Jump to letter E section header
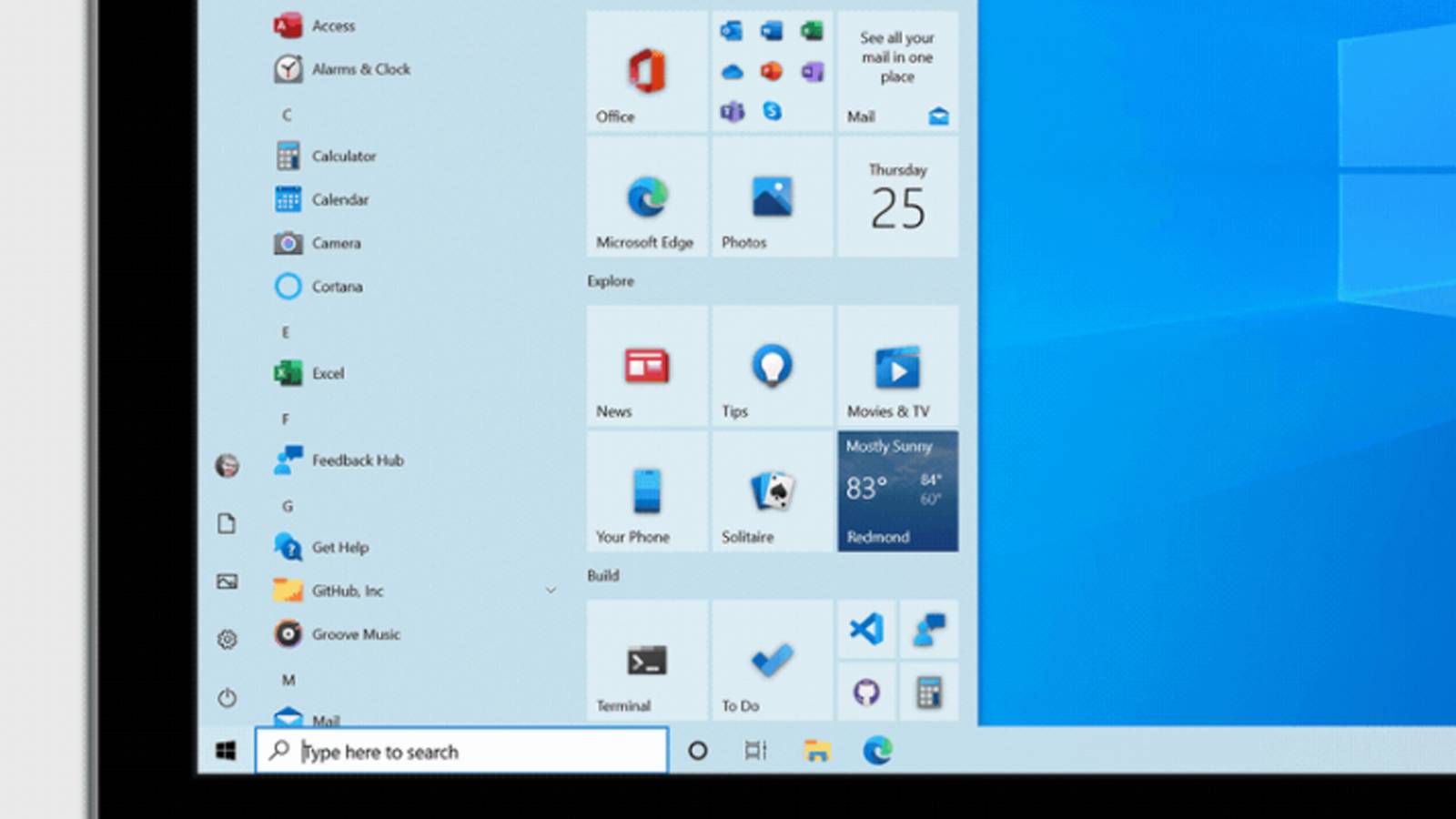 286,332
